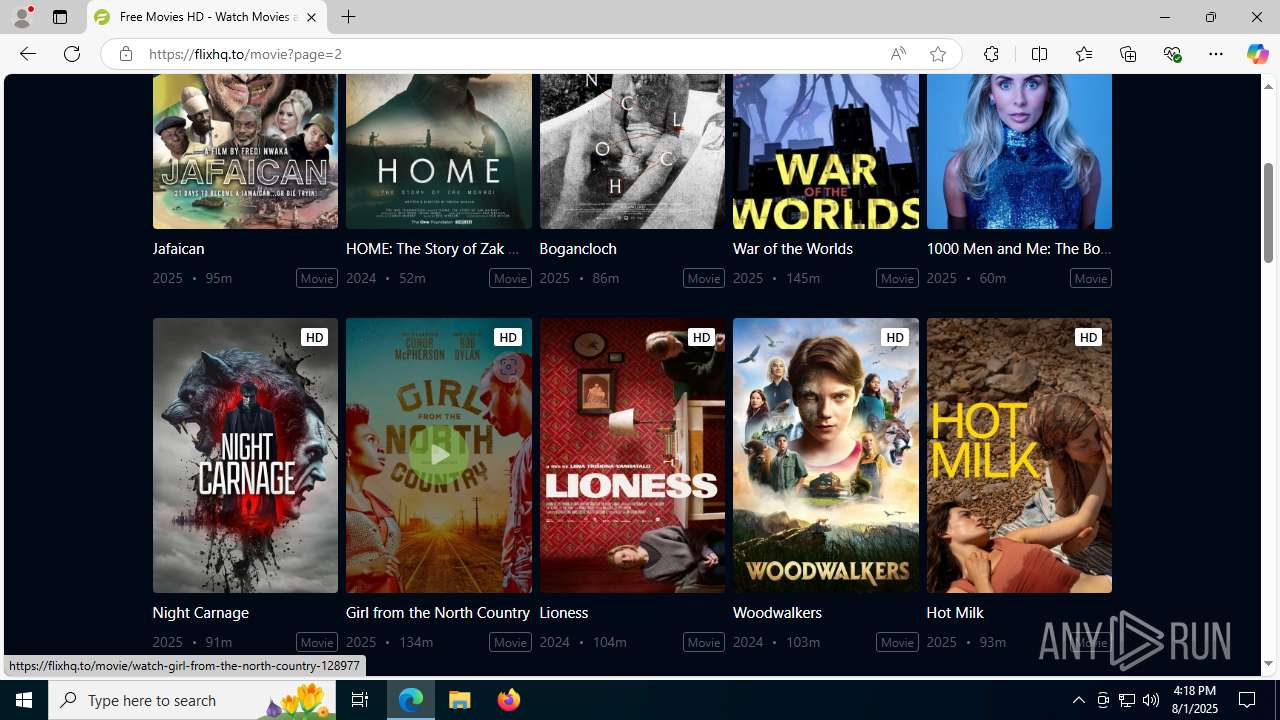Open the Jafaican title link
Screen dimensions: 1280x720
coord(178,248)
